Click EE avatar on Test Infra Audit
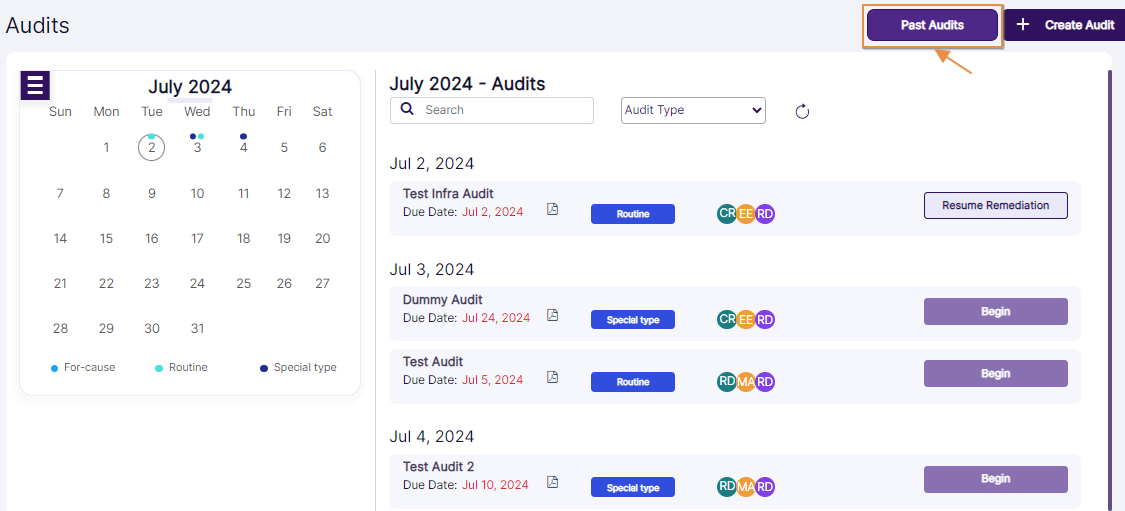The image size is (1125, 511). click(x=746, y=214)
